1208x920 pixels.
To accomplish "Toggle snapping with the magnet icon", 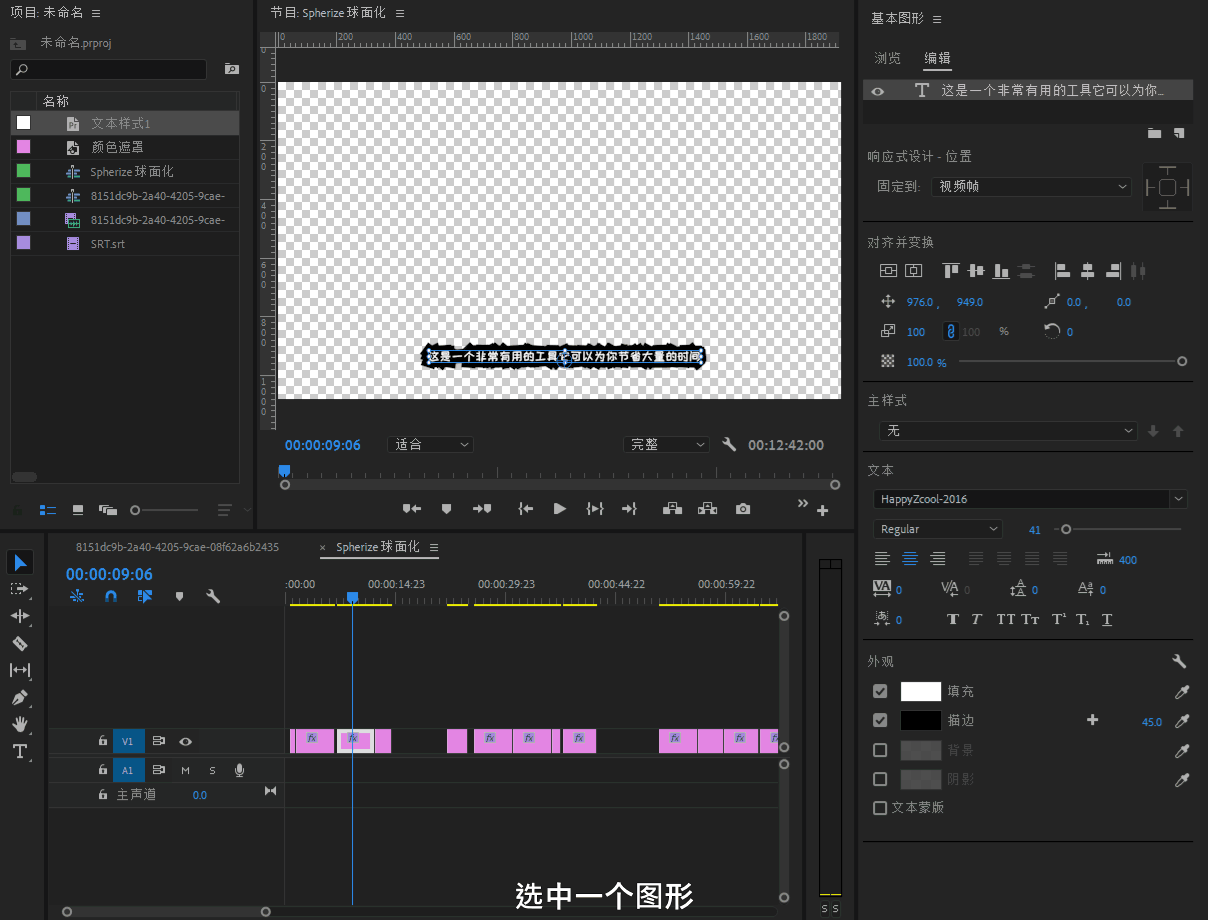I will pos(110,595).
